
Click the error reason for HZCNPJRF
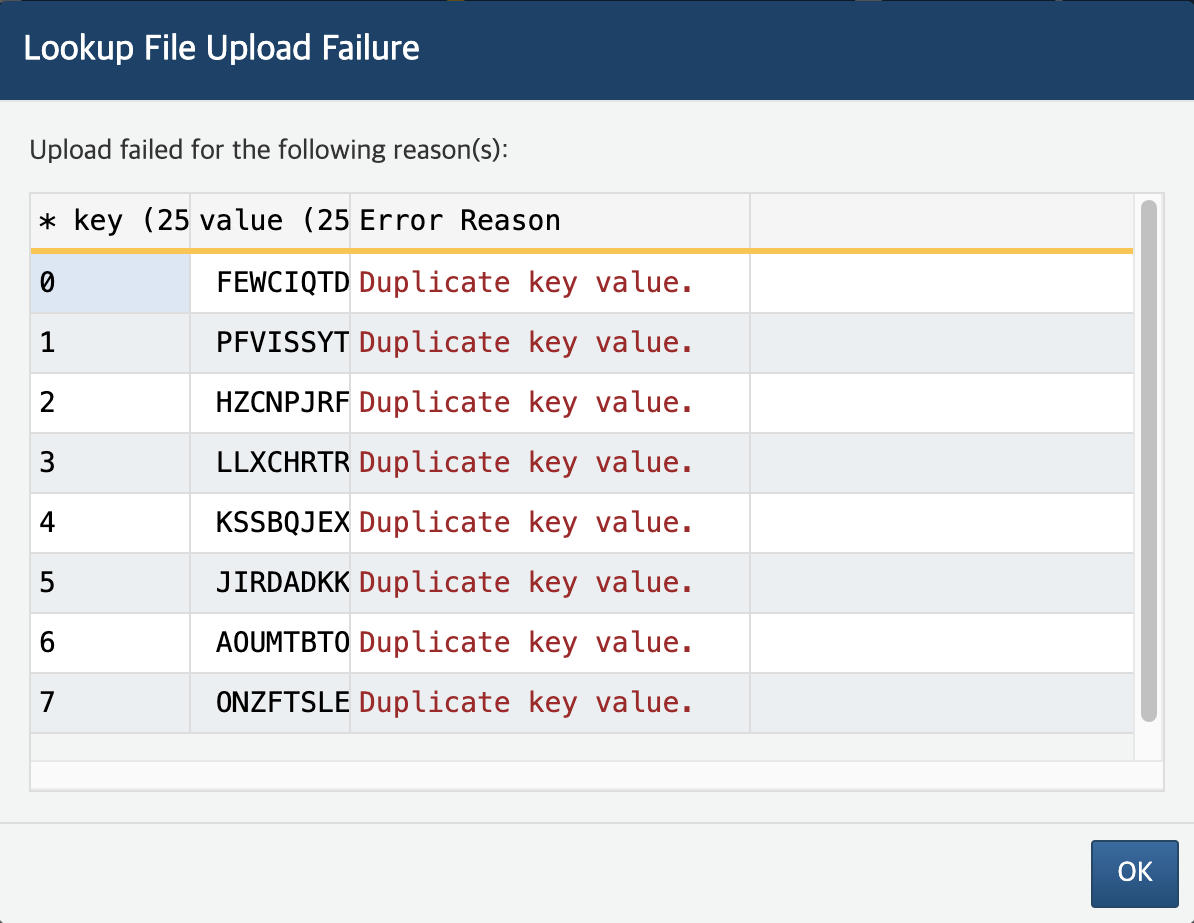[x=550, y=404]
